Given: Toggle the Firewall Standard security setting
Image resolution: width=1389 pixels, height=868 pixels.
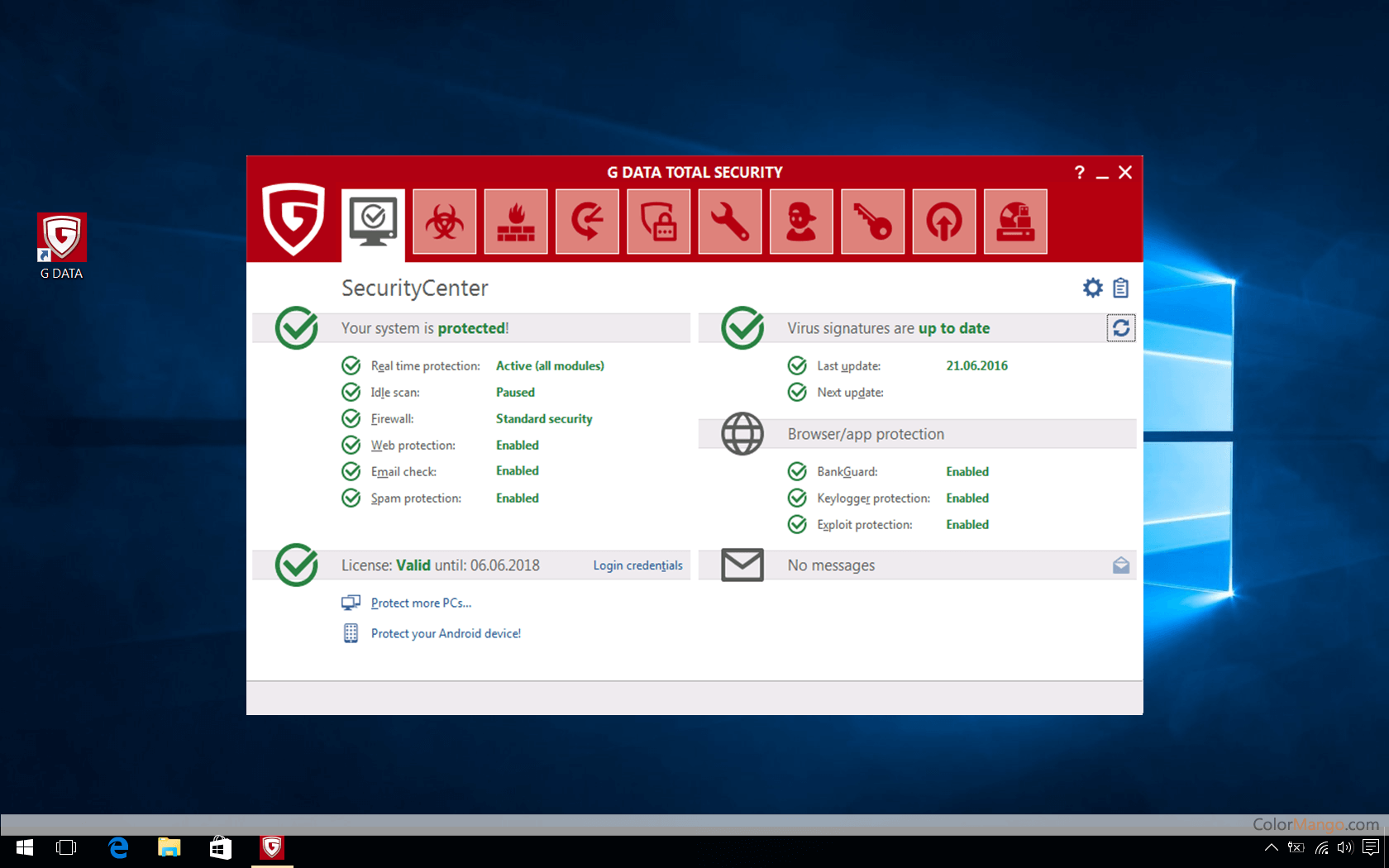Looking at the screenshot, I should [544, 419].
